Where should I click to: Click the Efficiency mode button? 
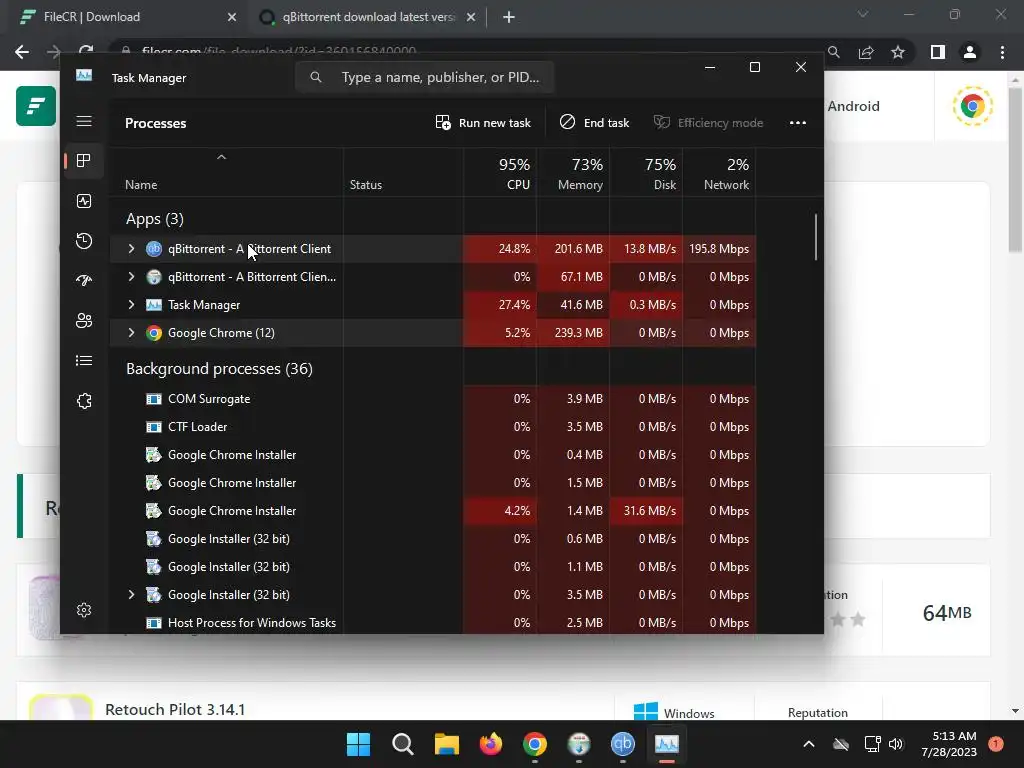pos(709,123)
